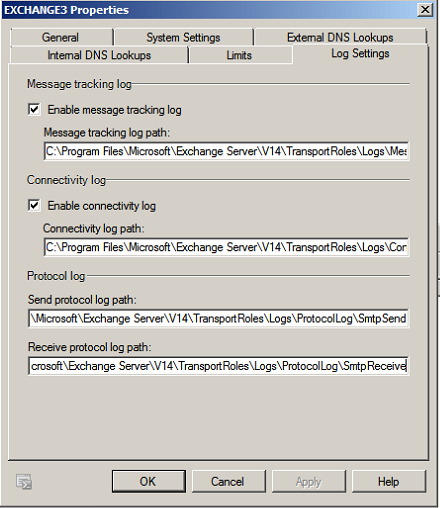Select the External DNS Lookups tab
Screen dimensions: 440x508
click(340, 37)
